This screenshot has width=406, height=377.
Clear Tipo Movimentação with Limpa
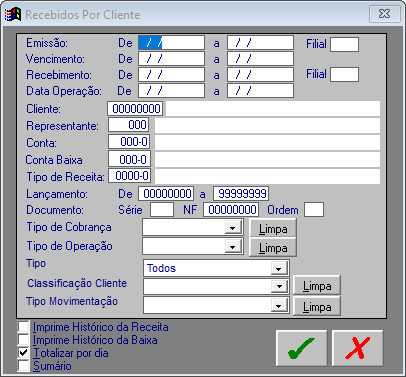(x=317, y=306)
